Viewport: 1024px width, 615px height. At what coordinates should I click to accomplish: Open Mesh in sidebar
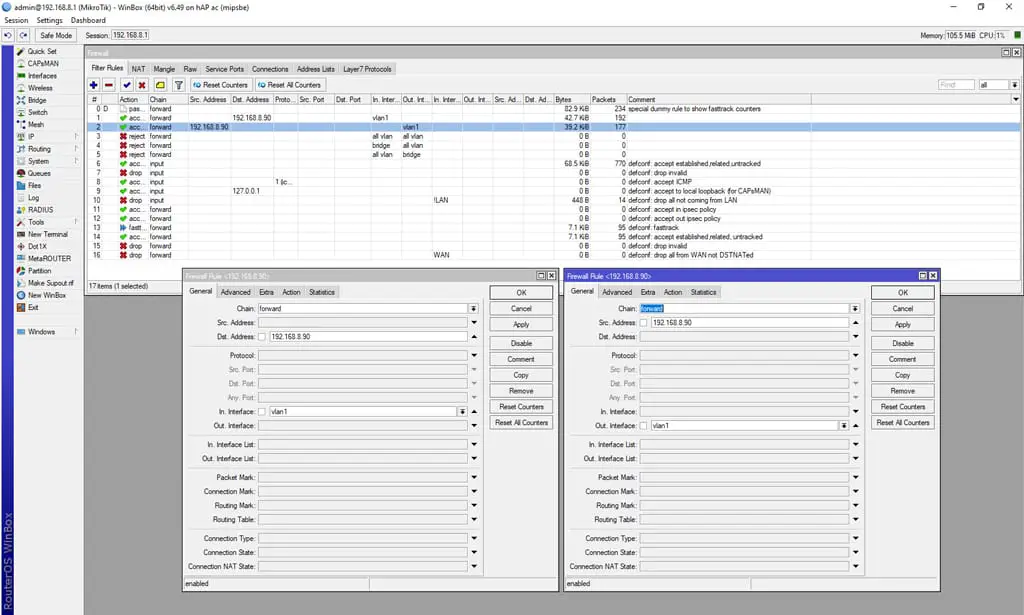[36, 124]
